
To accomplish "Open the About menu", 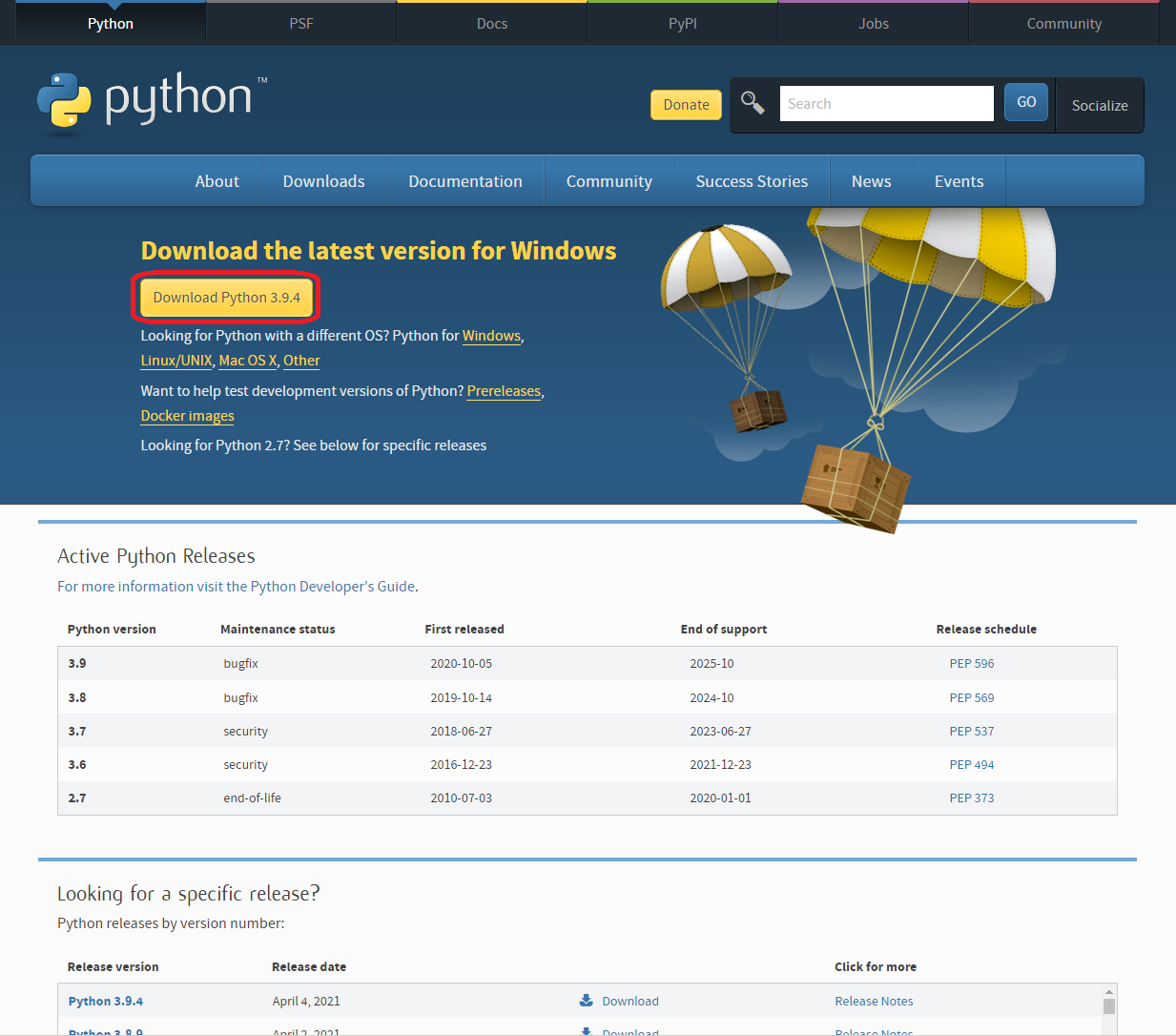I will (x=217, y=181).
